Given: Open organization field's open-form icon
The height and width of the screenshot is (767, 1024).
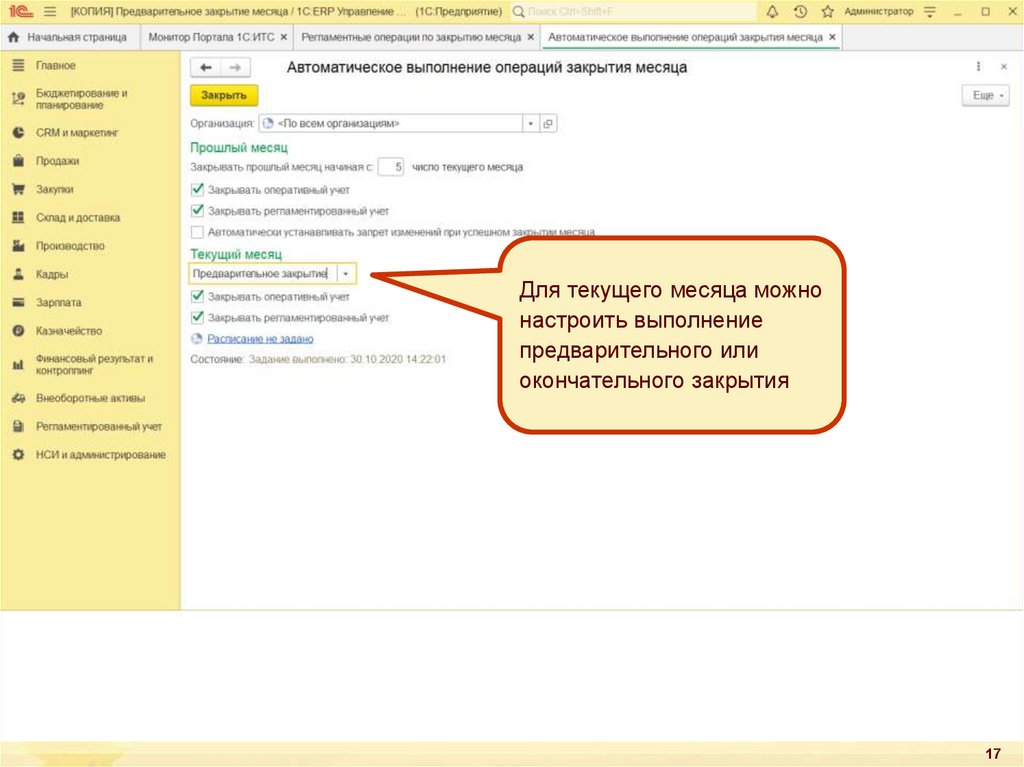Looking at the screenshot, I should pos(548,124).
